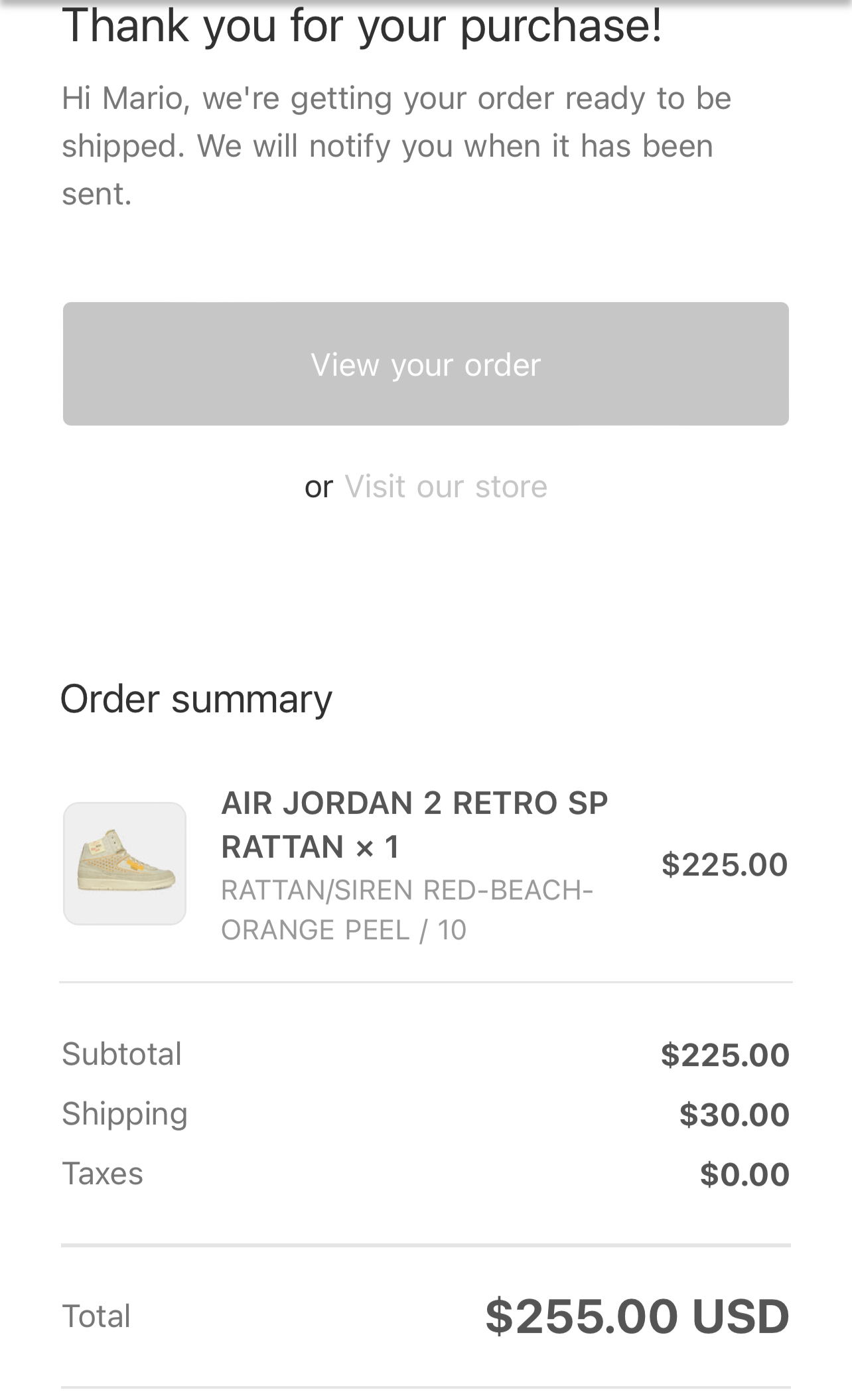Click the word 'or' before store link
This screenshot has height=1400, width=852.
tap(319, 487)
